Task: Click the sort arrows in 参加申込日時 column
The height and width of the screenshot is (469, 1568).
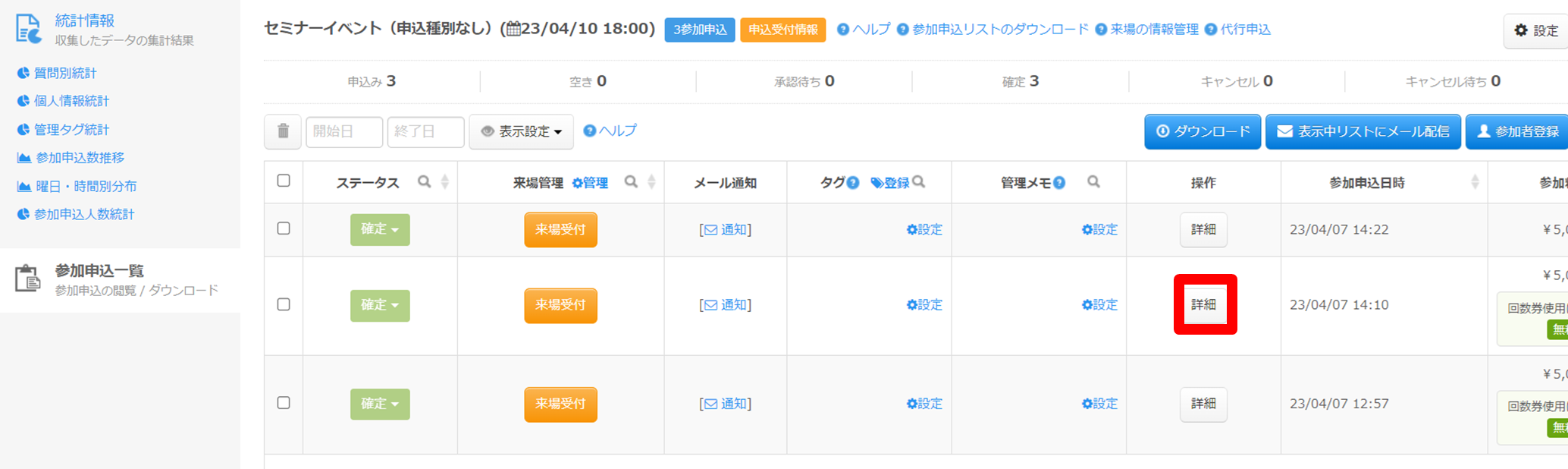Action: 1475,182
